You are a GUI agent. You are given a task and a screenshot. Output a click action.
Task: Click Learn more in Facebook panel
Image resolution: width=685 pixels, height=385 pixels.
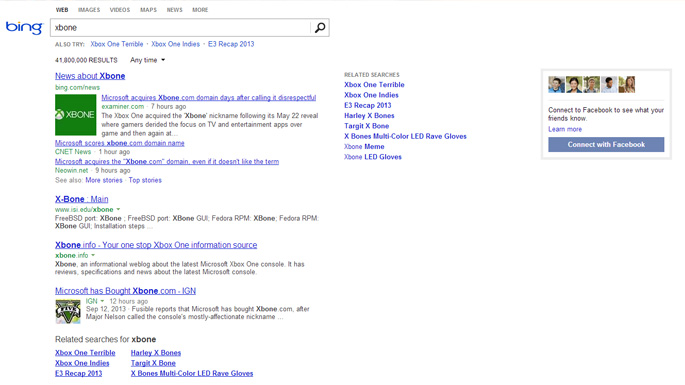[565, 129]
